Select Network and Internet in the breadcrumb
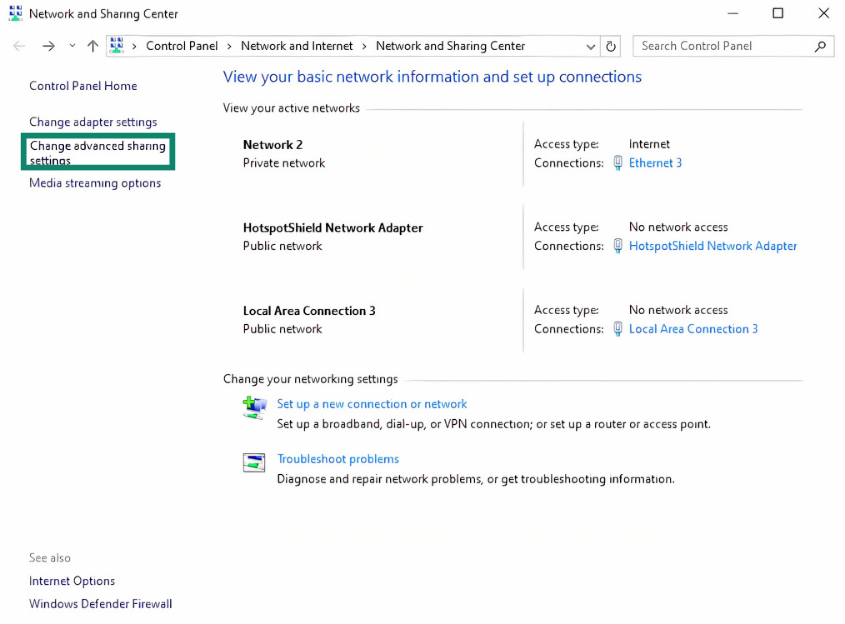 point(297,46)
